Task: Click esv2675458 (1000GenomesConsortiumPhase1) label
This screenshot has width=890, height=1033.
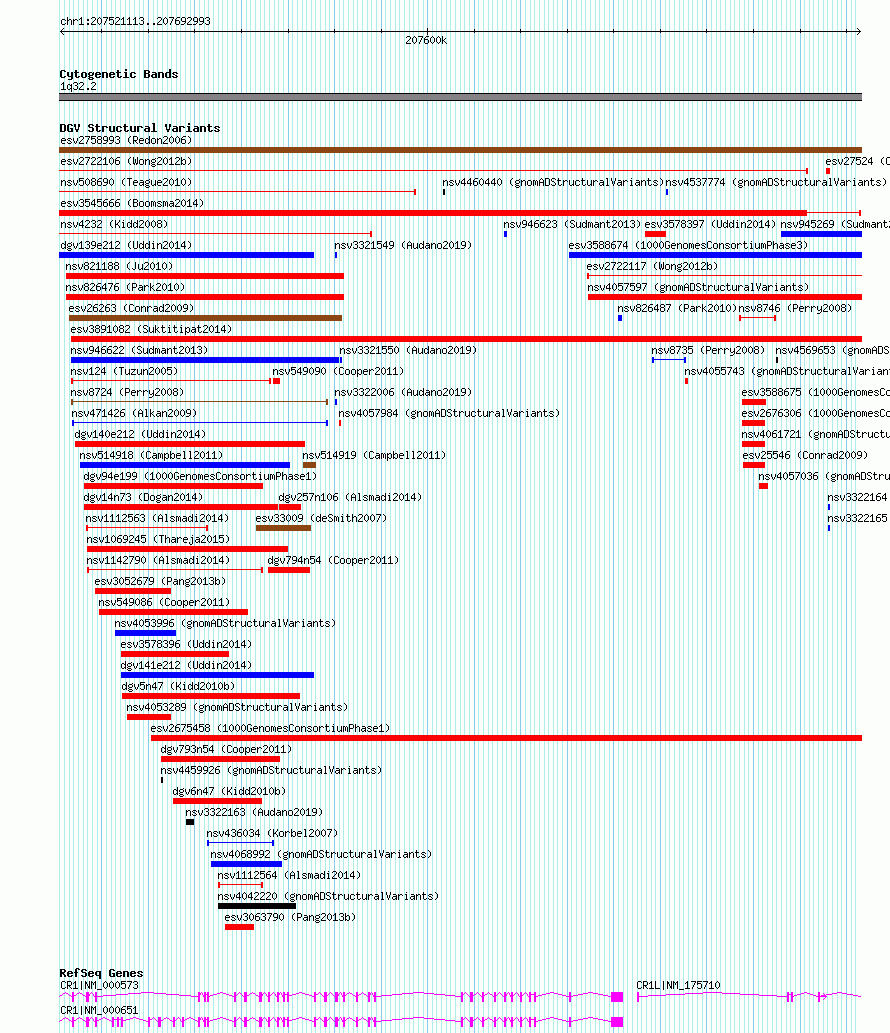Action: (270, 731)
